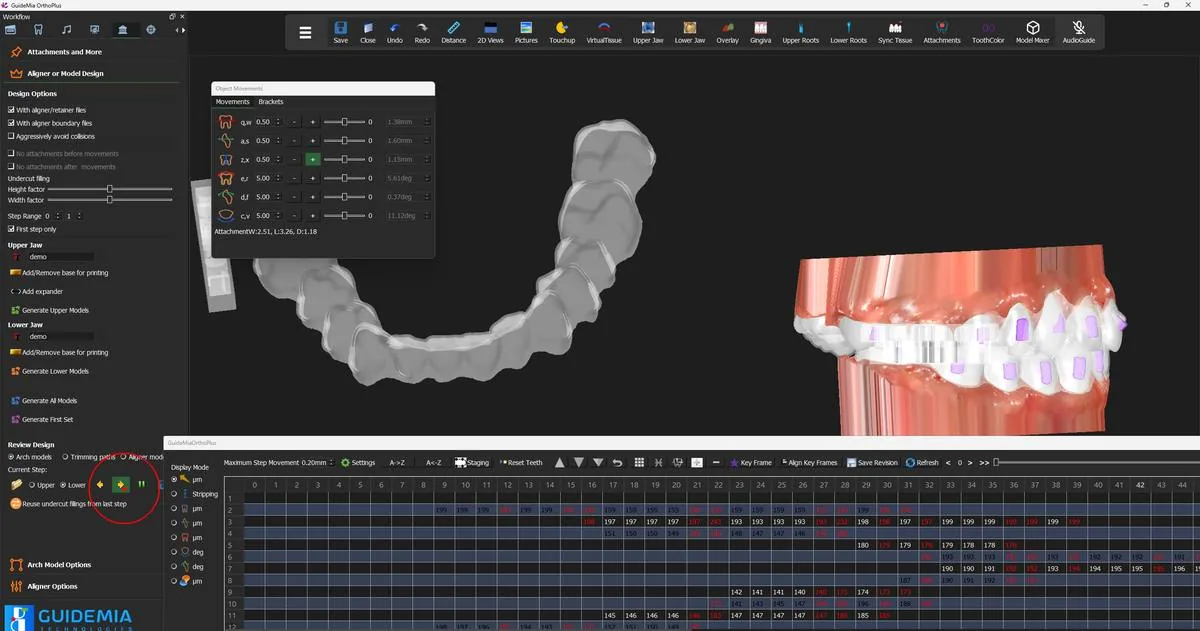Toggle Upper Jaw visibility in toolbar

(x=648, y=31)
